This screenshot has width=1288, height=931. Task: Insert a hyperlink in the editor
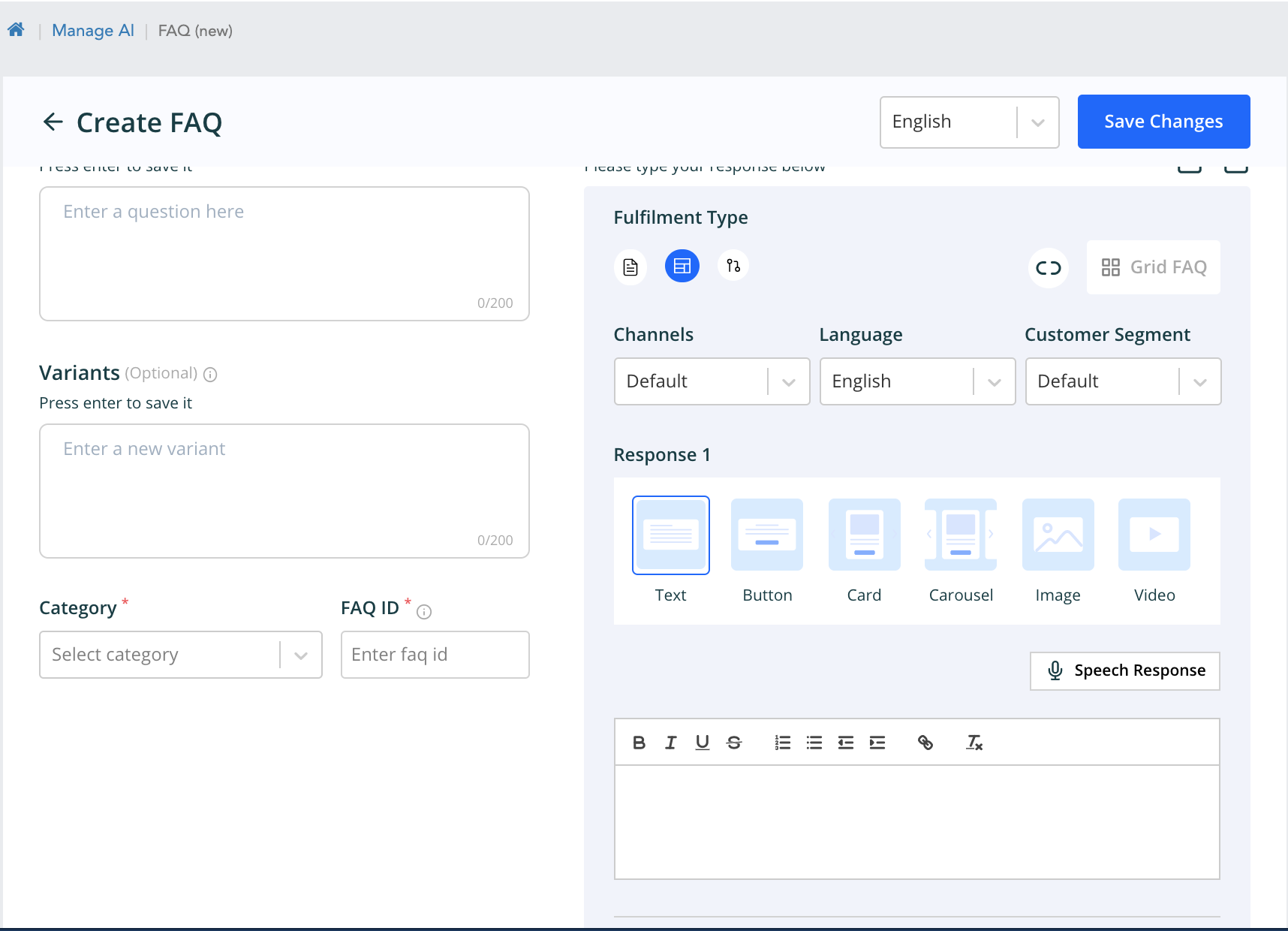click(x=925, y=743)
